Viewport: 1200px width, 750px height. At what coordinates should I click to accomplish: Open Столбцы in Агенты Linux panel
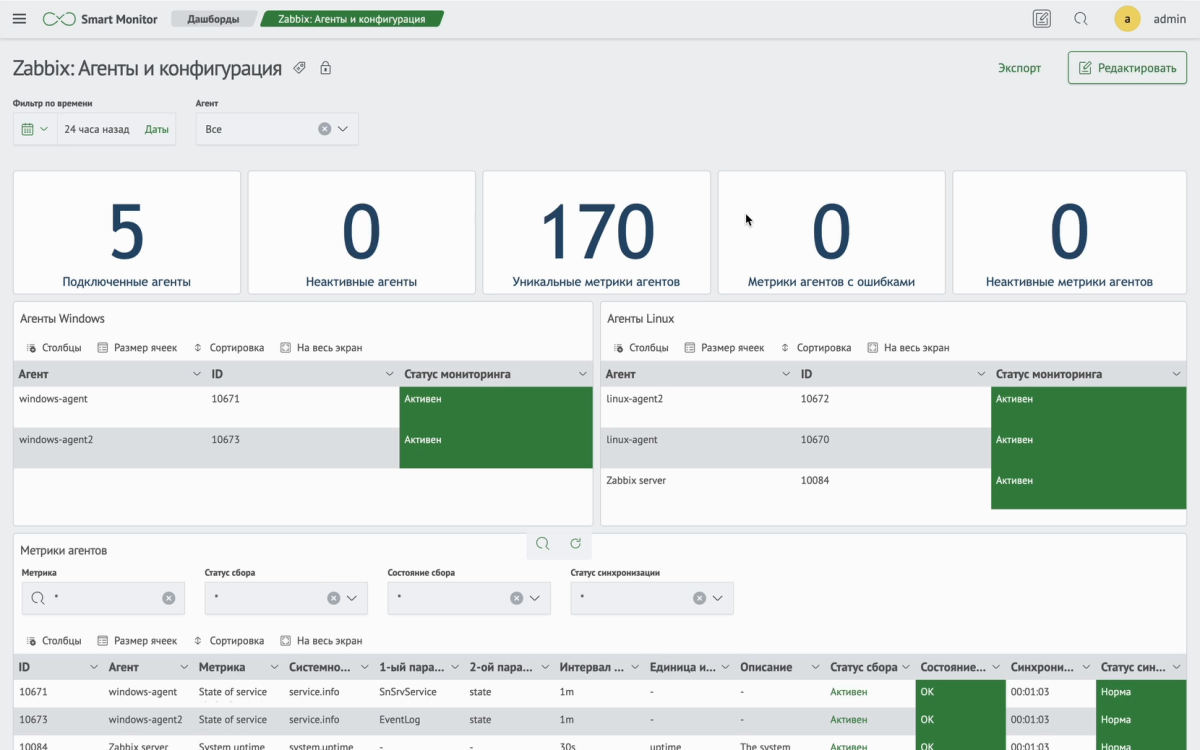coord(641,348)
